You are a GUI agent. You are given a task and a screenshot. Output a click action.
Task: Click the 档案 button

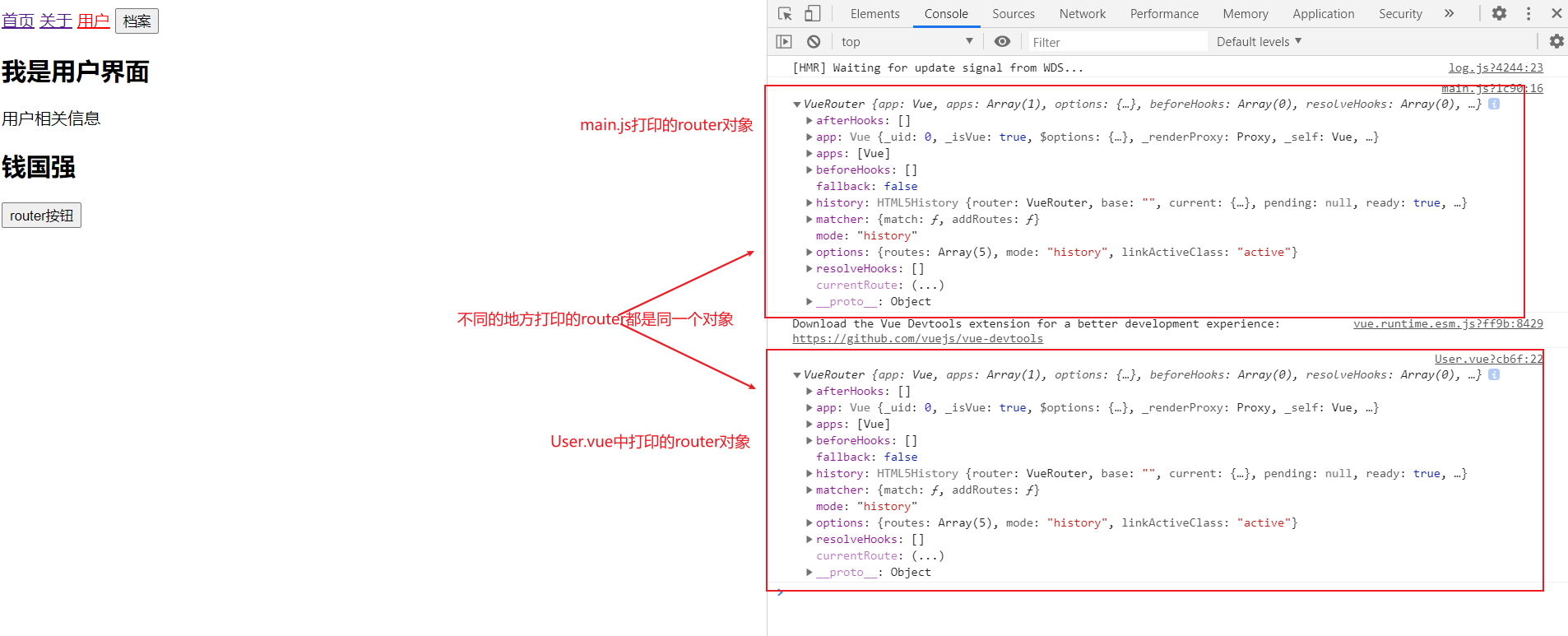click(x=137, y=21)
